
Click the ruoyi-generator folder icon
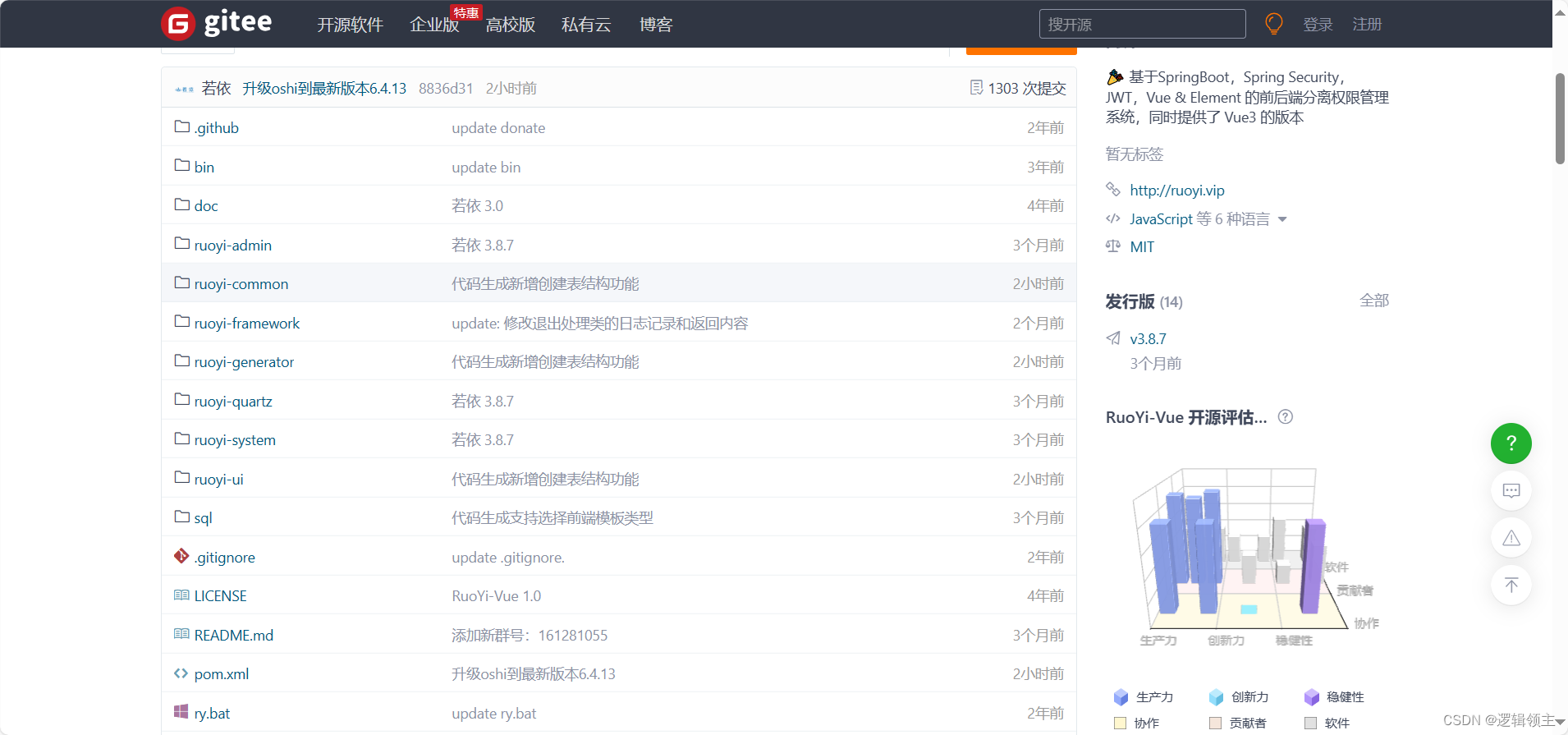181,361
